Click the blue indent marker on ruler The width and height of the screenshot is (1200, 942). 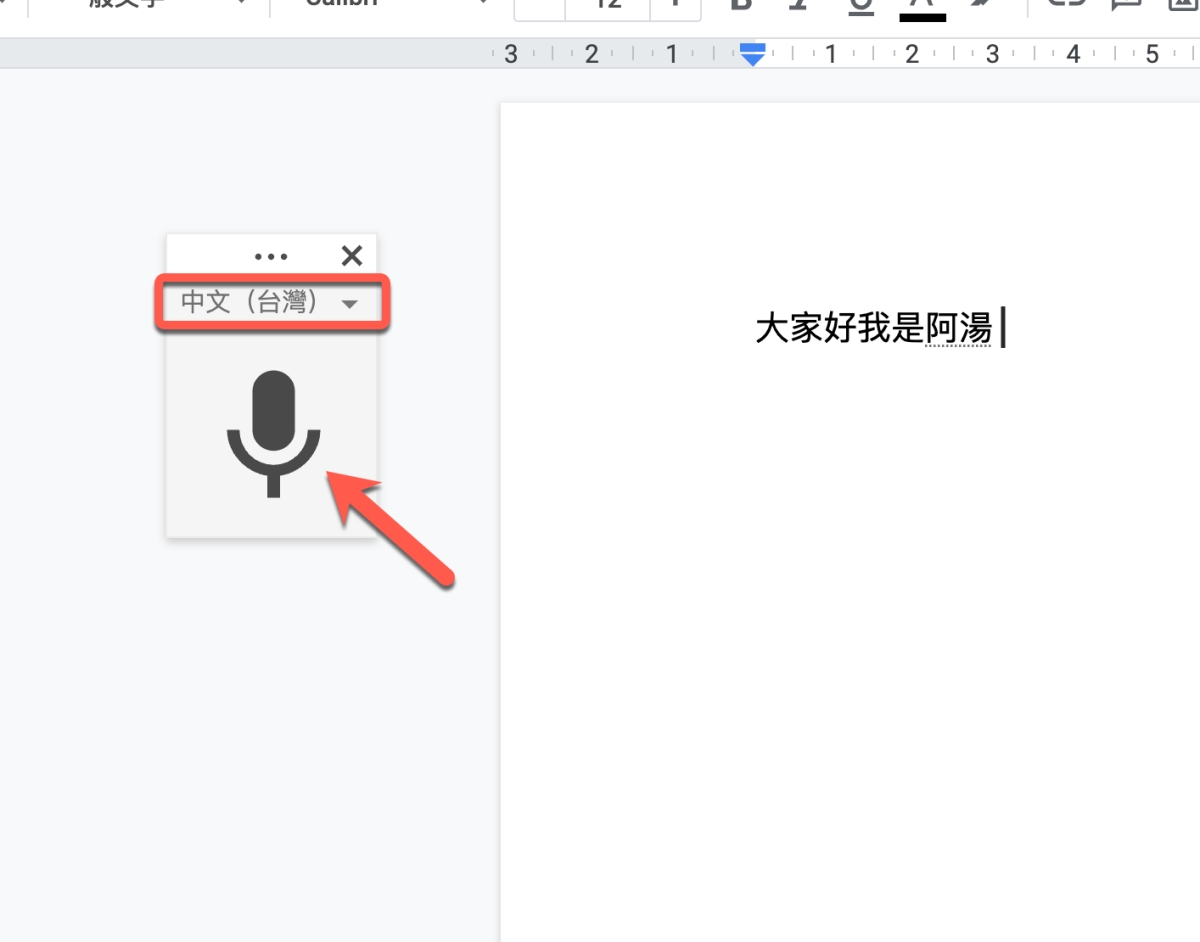[752, 56]
